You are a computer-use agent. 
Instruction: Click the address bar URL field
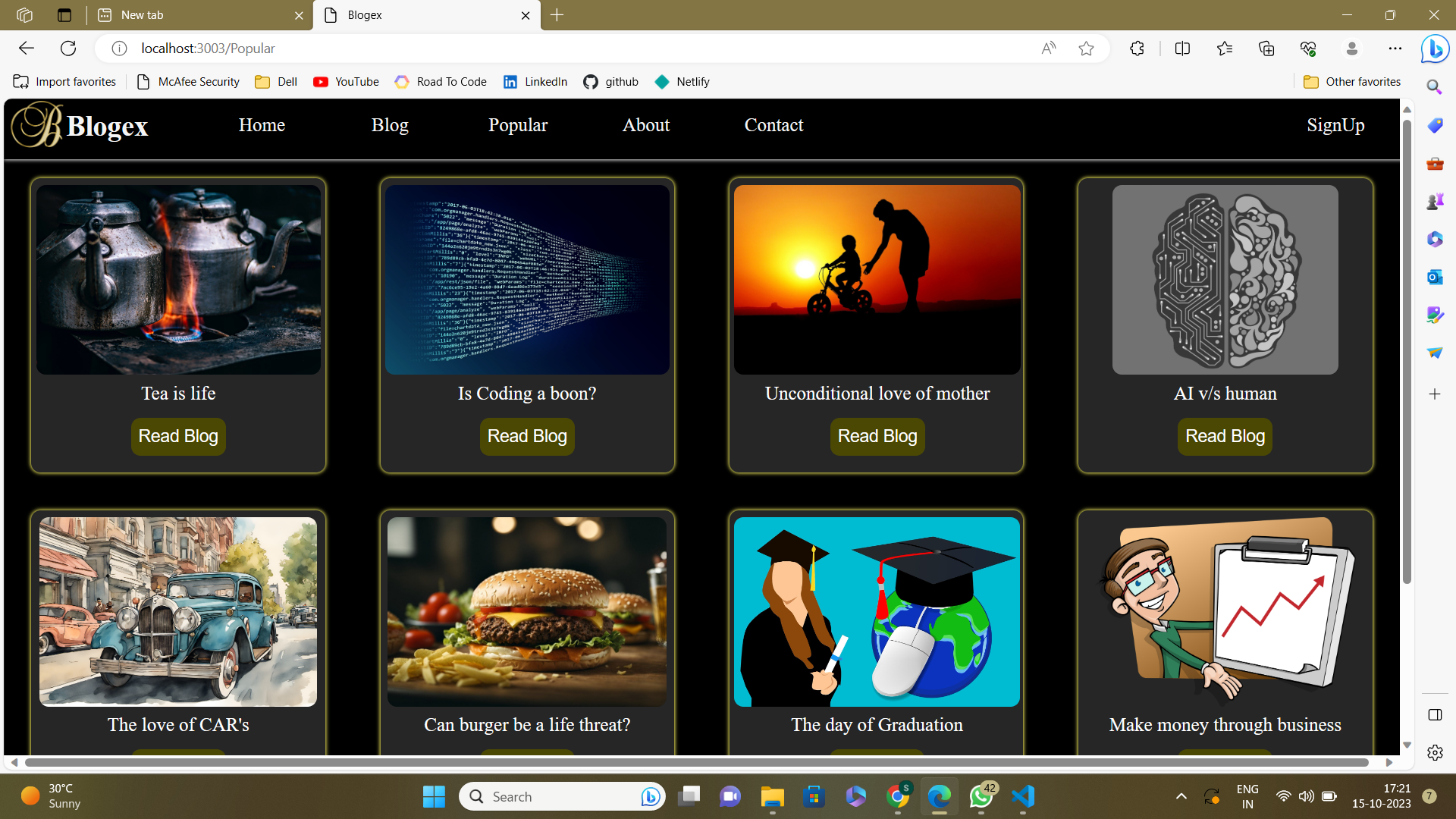tap(531, 49)
